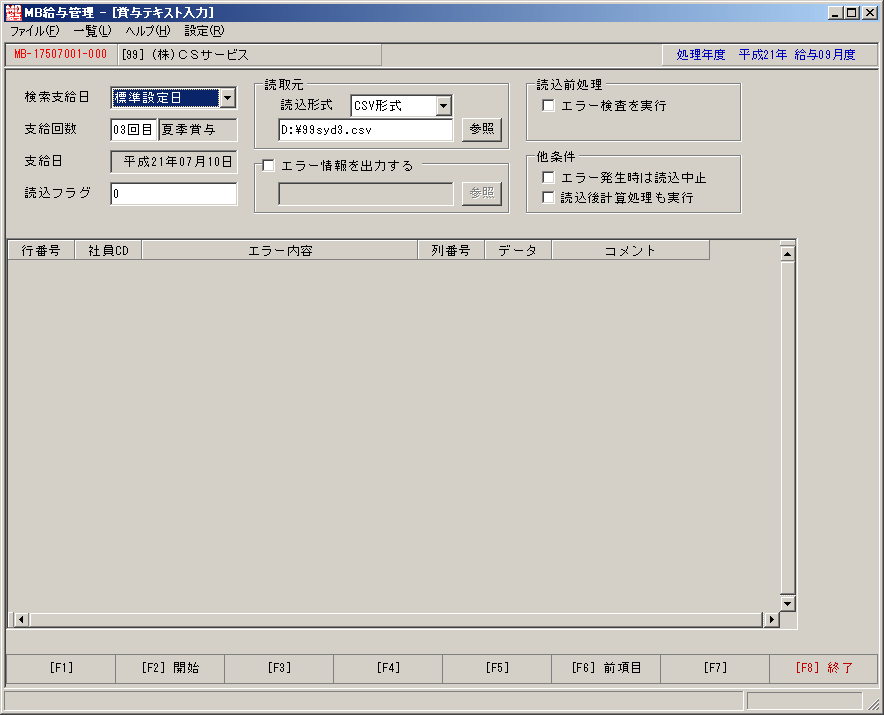This screenshot has width=884, height=715.
Task: Click the 支給回数 03回目 input field
Action: (x=133, y=130)
